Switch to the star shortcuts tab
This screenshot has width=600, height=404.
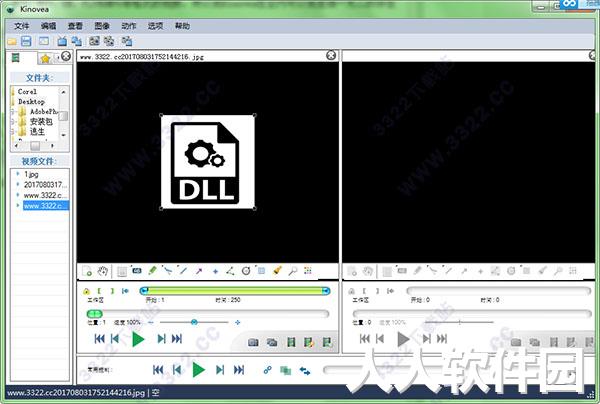tap(45, 59)
